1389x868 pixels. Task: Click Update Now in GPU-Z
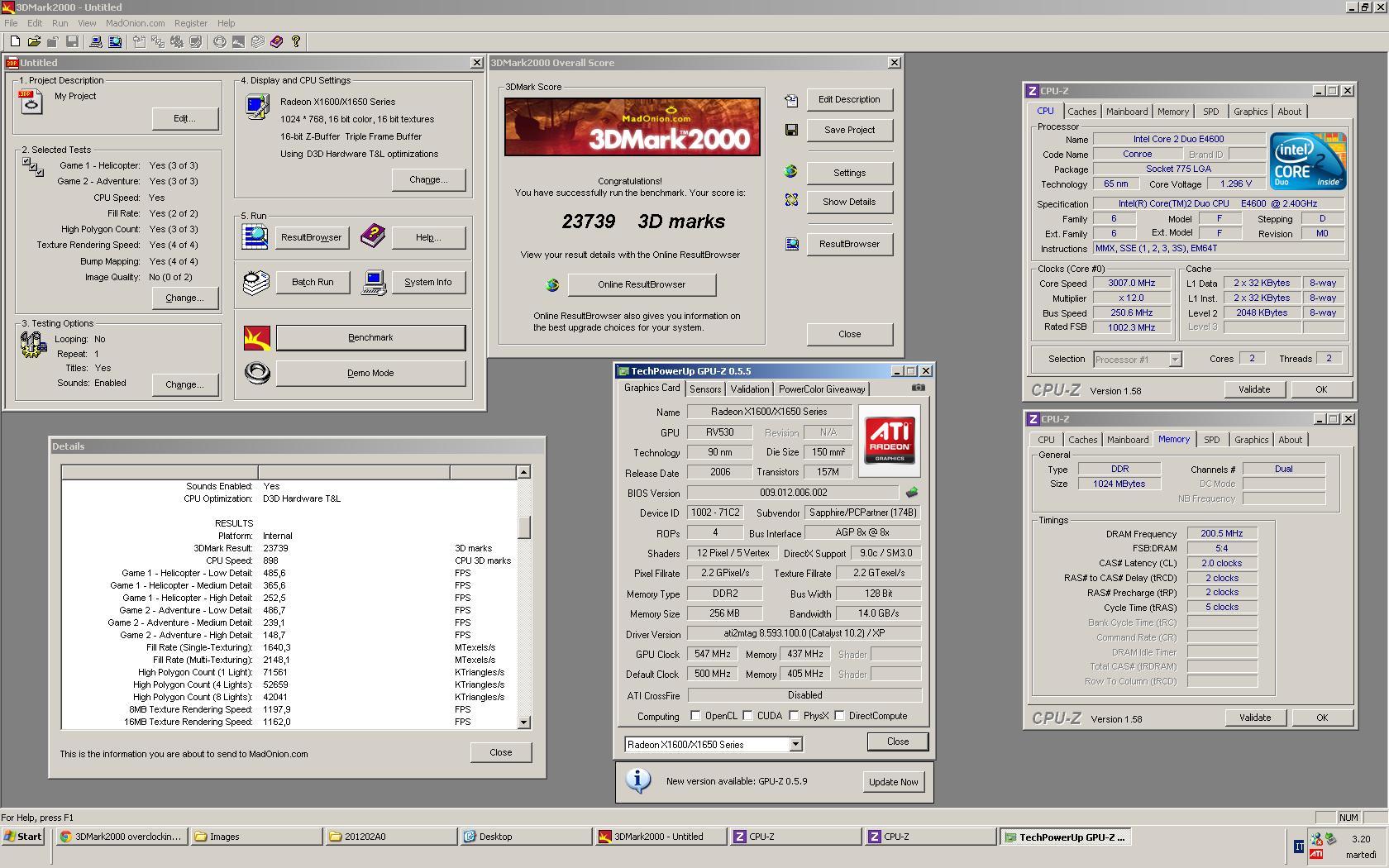pos(893,782)
